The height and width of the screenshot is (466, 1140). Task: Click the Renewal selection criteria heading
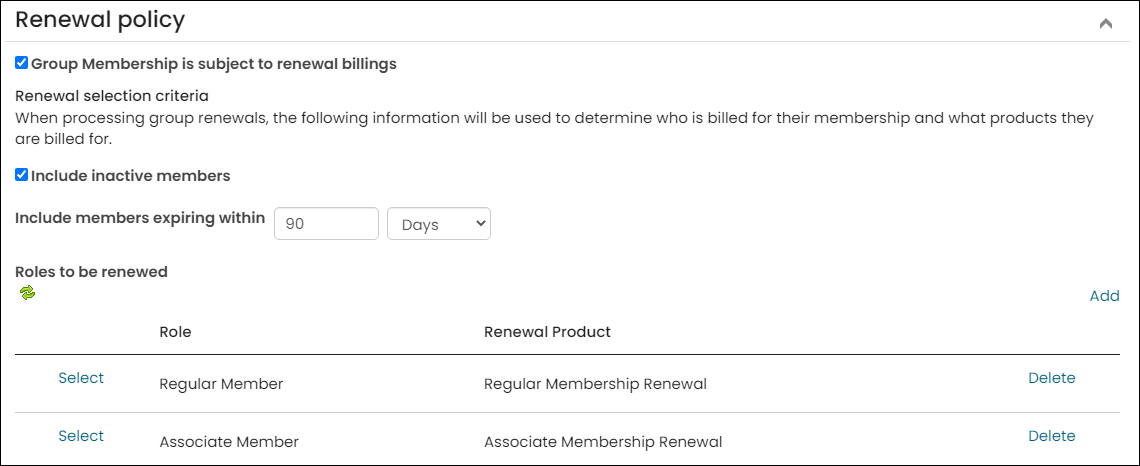[112, 95]
